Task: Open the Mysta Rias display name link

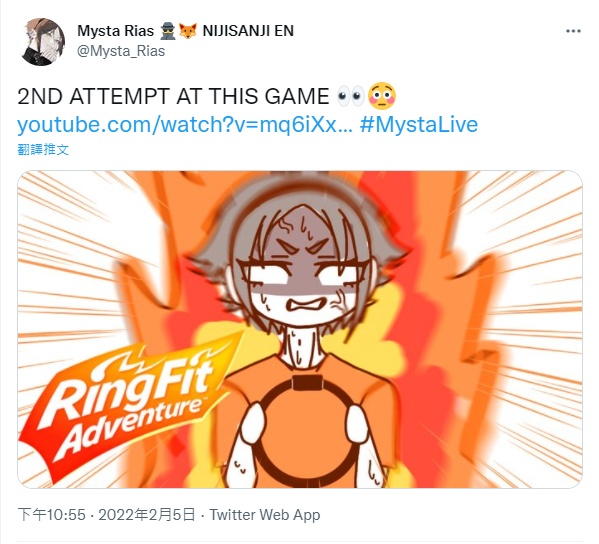Action: coord(116,31)
